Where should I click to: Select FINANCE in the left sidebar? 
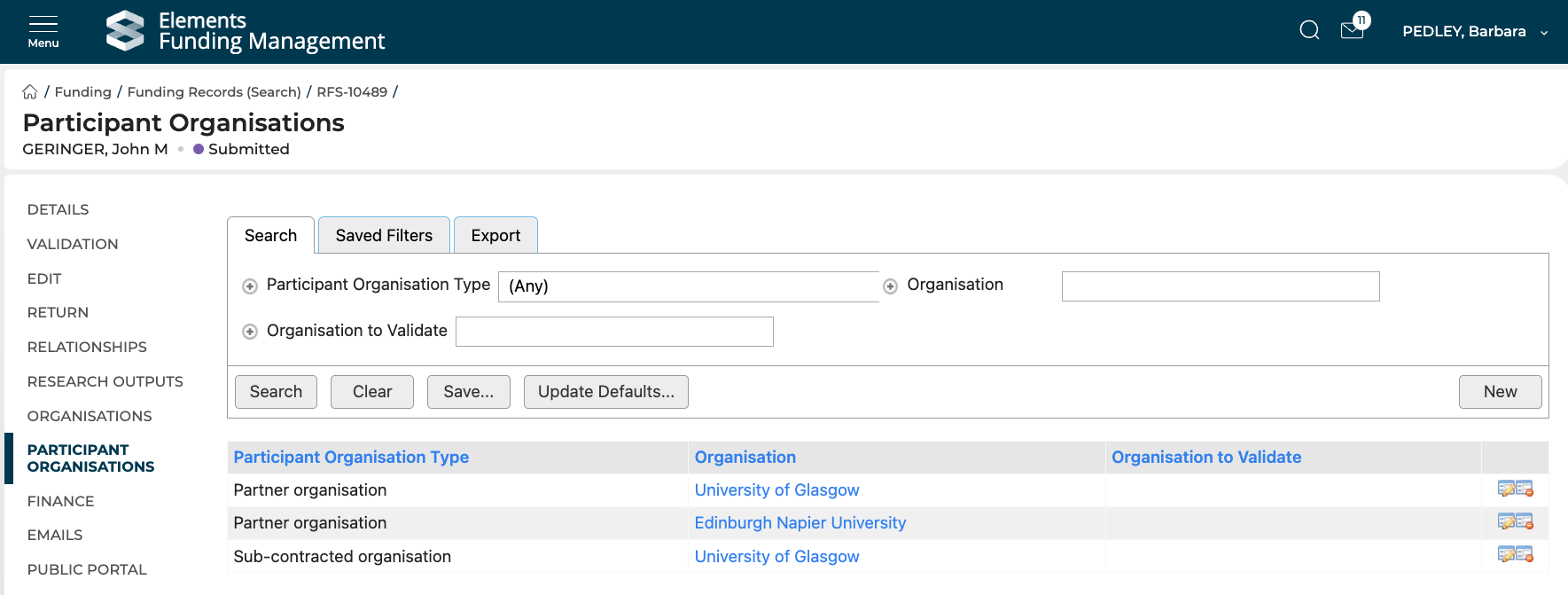pos(60,501)
